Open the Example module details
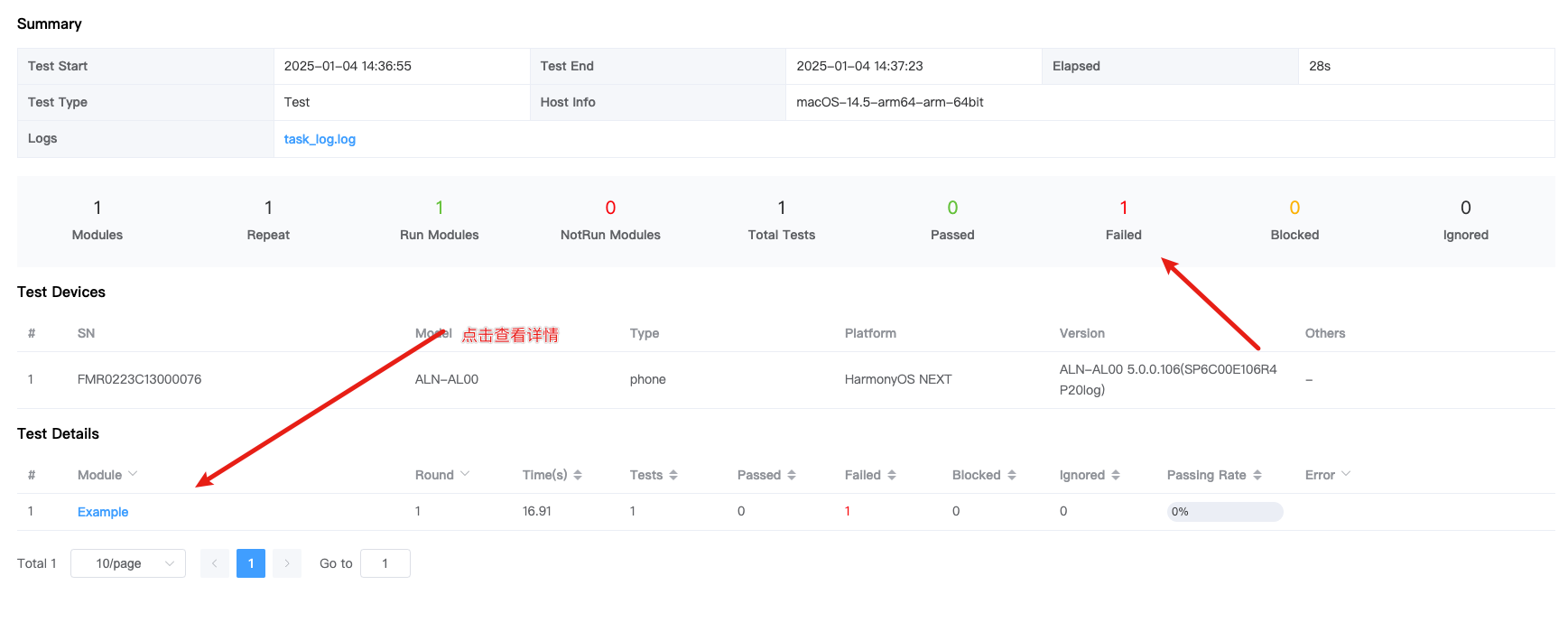This screenshot has width=1568, height=641. tap(103, 512)
